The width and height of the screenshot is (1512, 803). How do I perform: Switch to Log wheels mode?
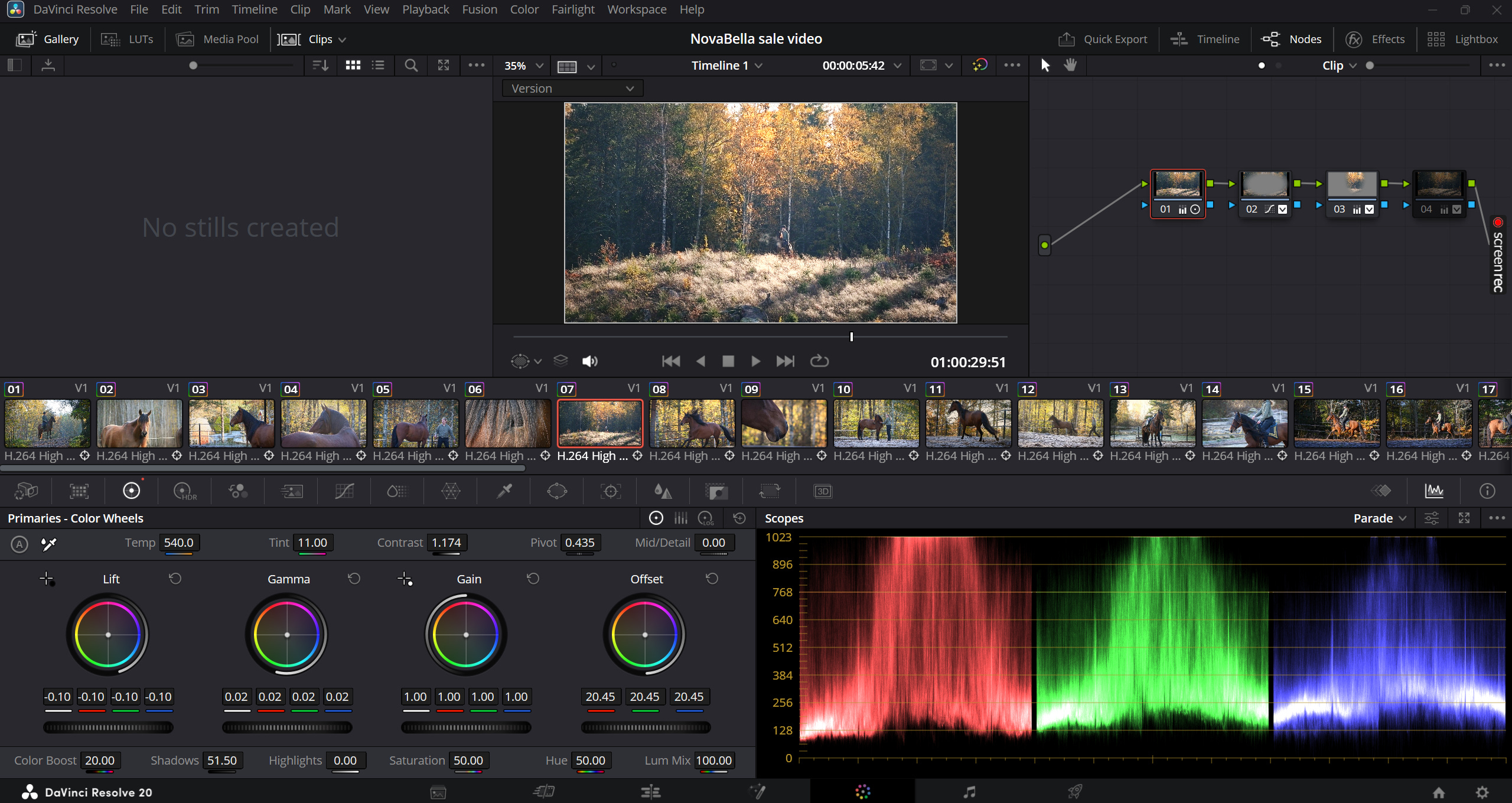pyautogui.click(x=706, y=518)
